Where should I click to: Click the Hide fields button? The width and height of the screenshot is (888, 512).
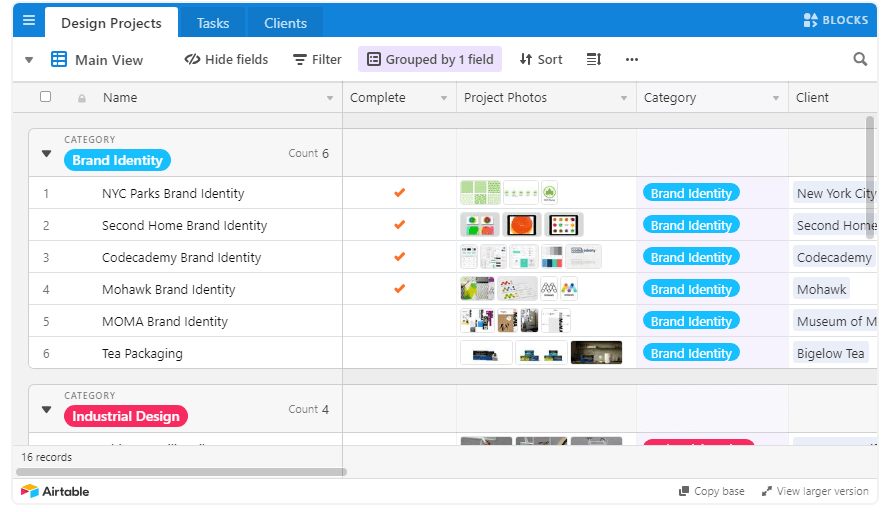point(226,60)
